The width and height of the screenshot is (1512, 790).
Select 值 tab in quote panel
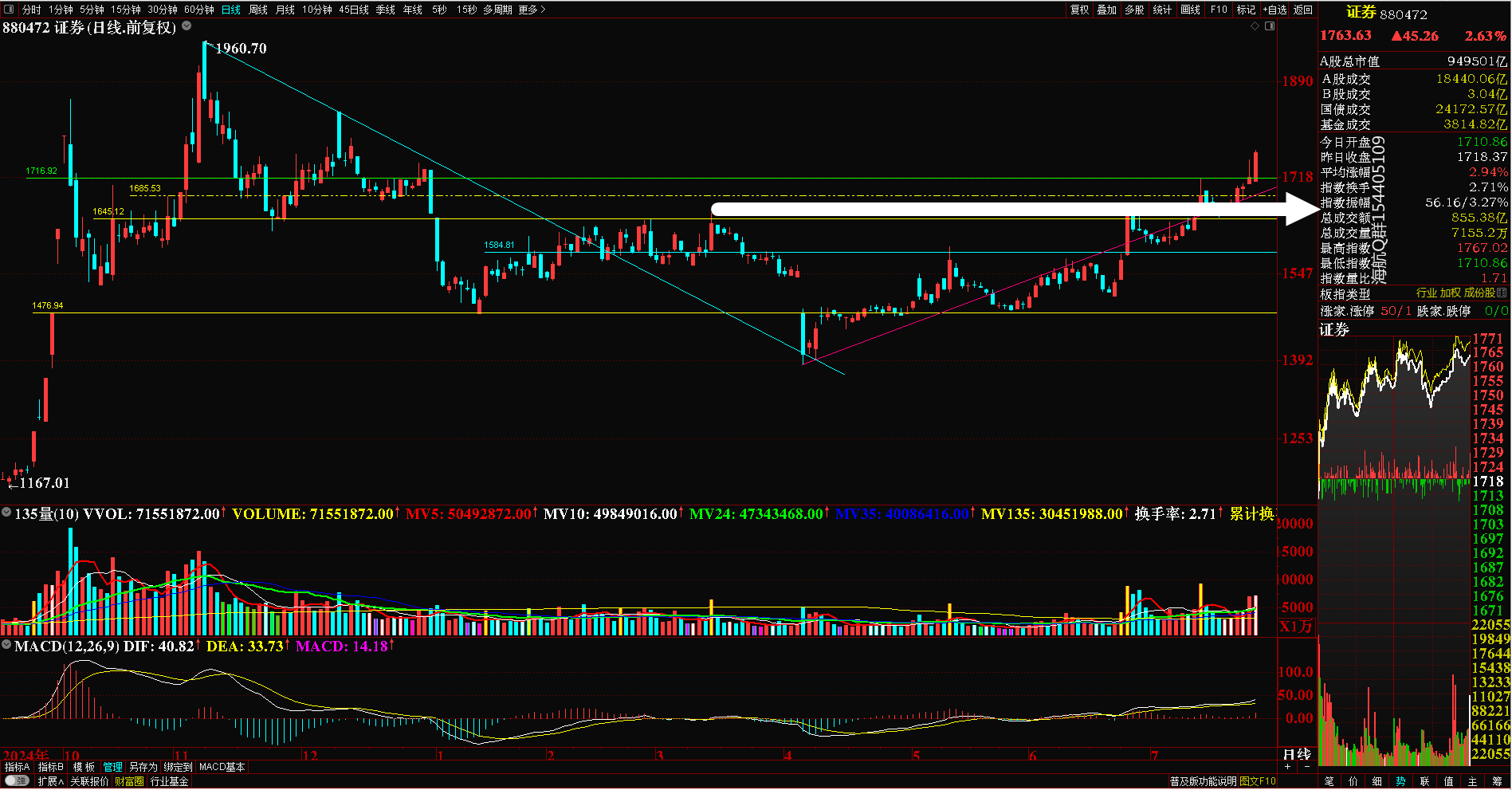pyautogui.click(x=1448, y=781)
